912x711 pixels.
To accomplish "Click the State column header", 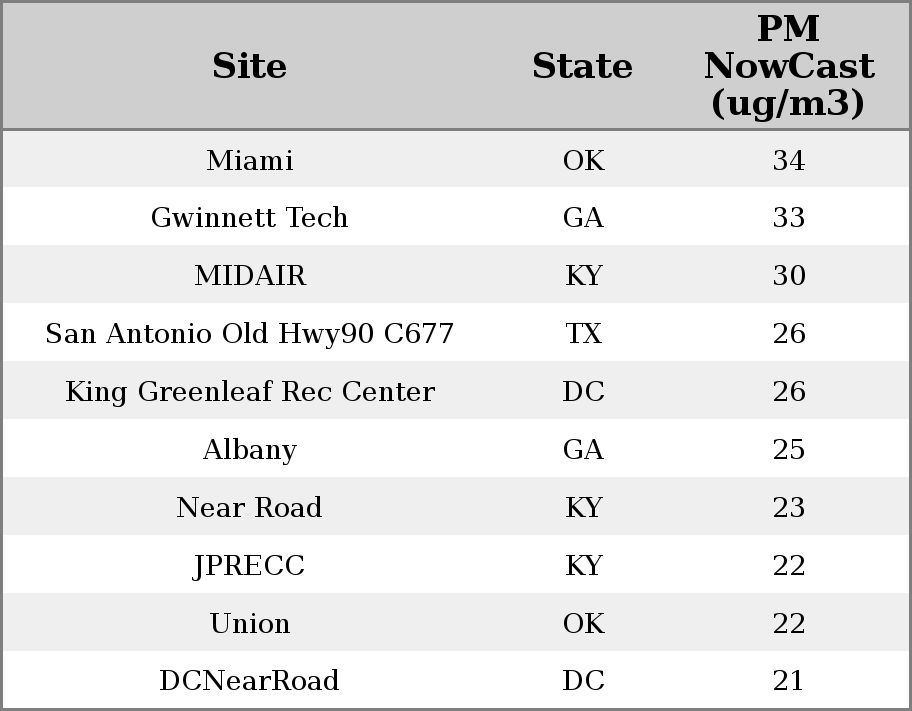I will [x=582, y=66].
